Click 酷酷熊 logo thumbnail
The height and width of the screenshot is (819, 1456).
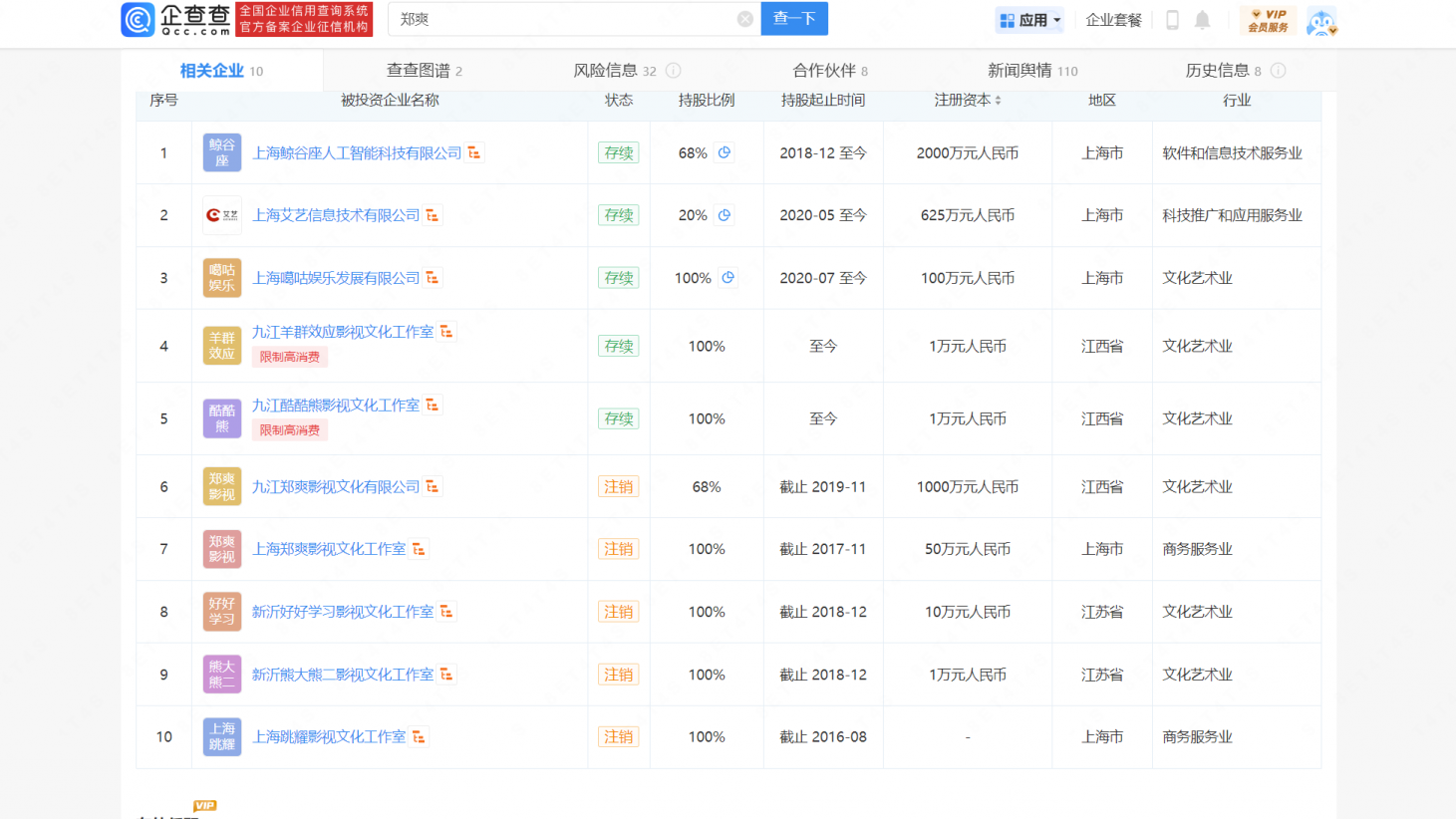222,418
